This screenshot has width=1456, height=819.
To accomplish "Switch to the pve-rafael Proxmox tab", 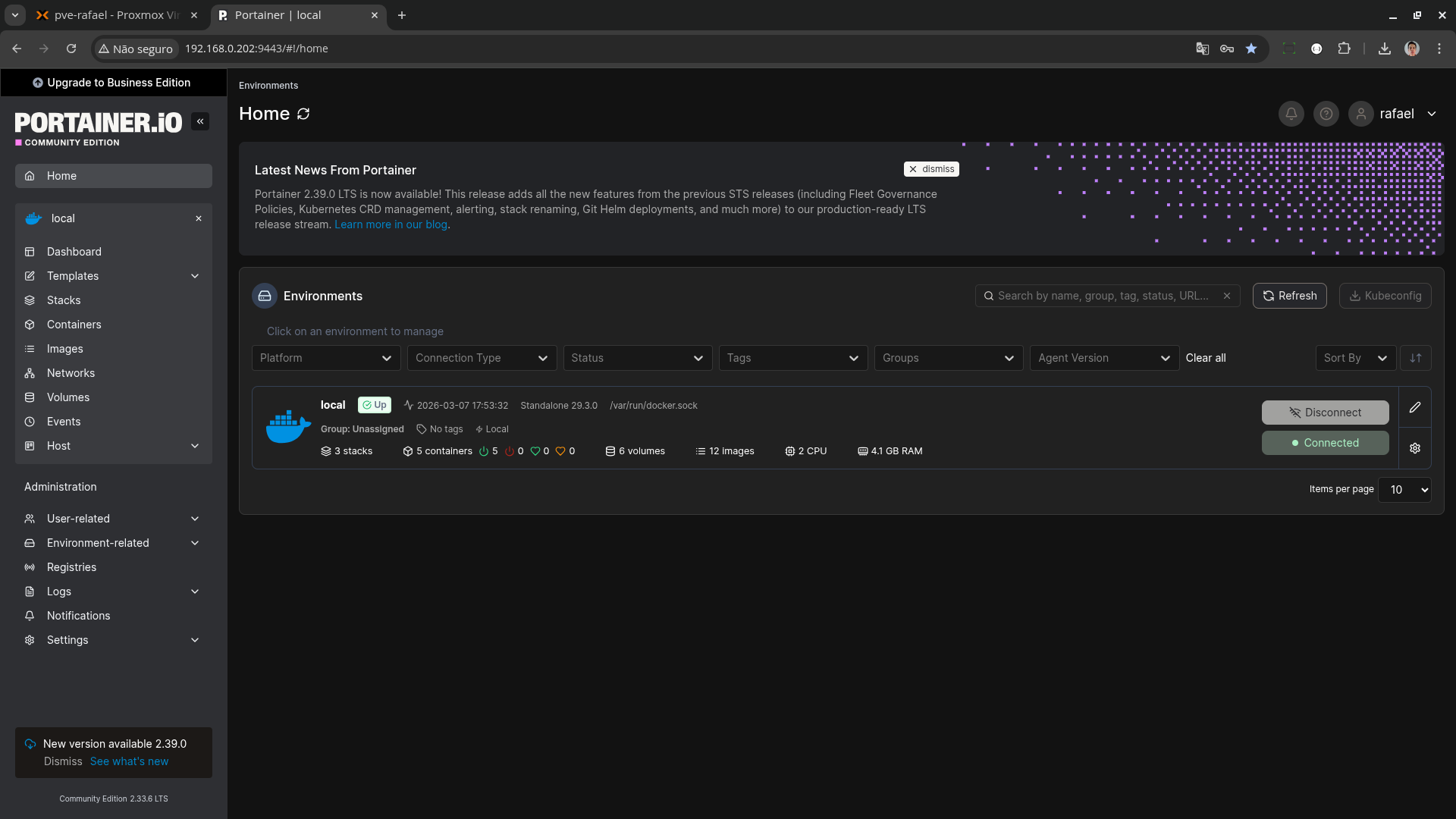I will [118, 15].
